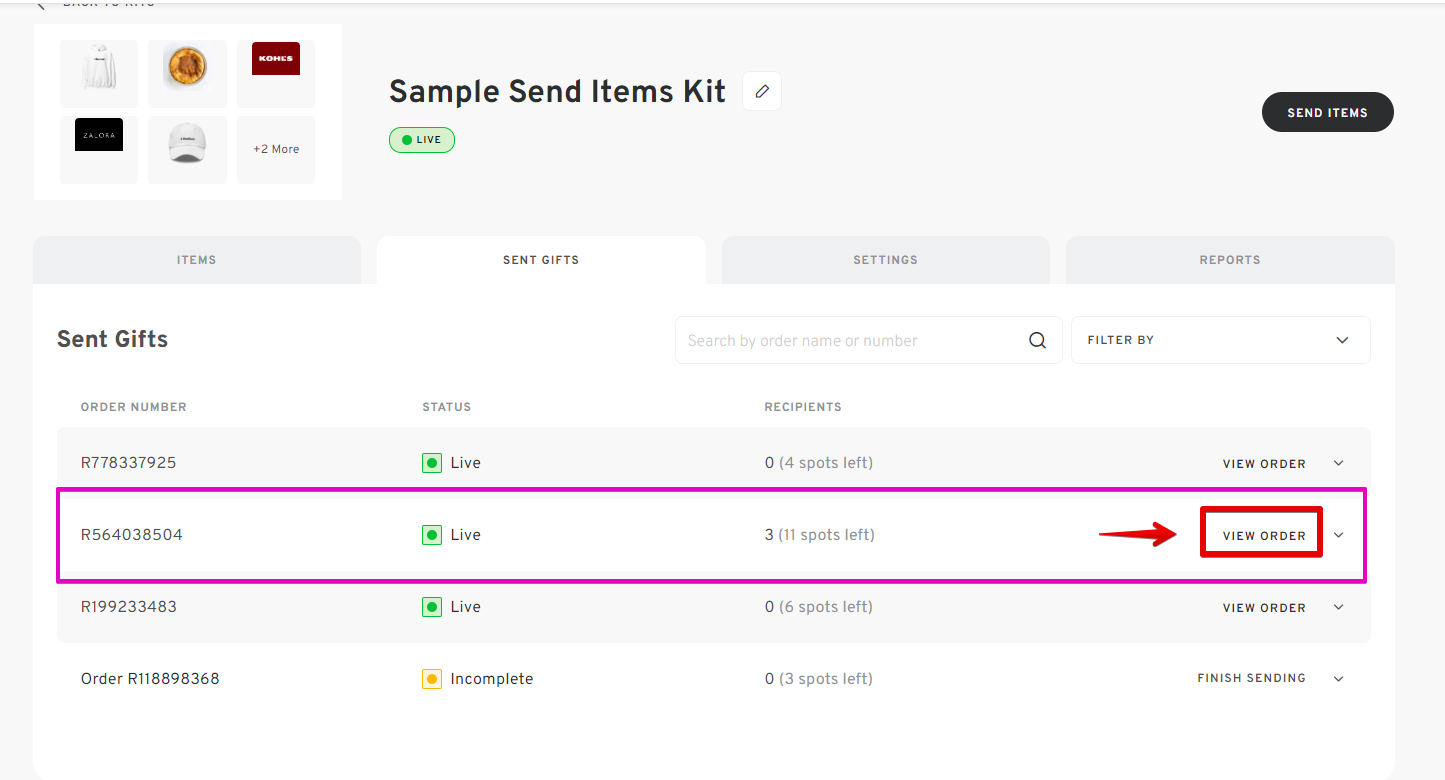1445x780 pixels.
Task: Click the green Live status icon for R778337925
Action: pyautogui.click(x=432, y=463)
